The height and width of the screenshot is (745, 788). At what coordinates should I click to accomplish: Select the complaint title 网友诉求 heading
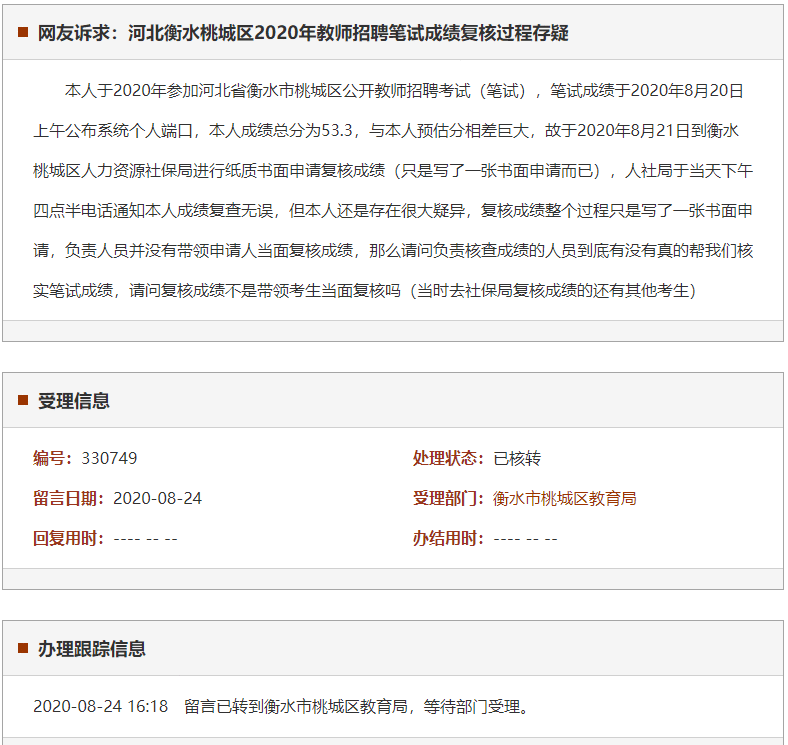pyautogui.click(x=303, y=33)
